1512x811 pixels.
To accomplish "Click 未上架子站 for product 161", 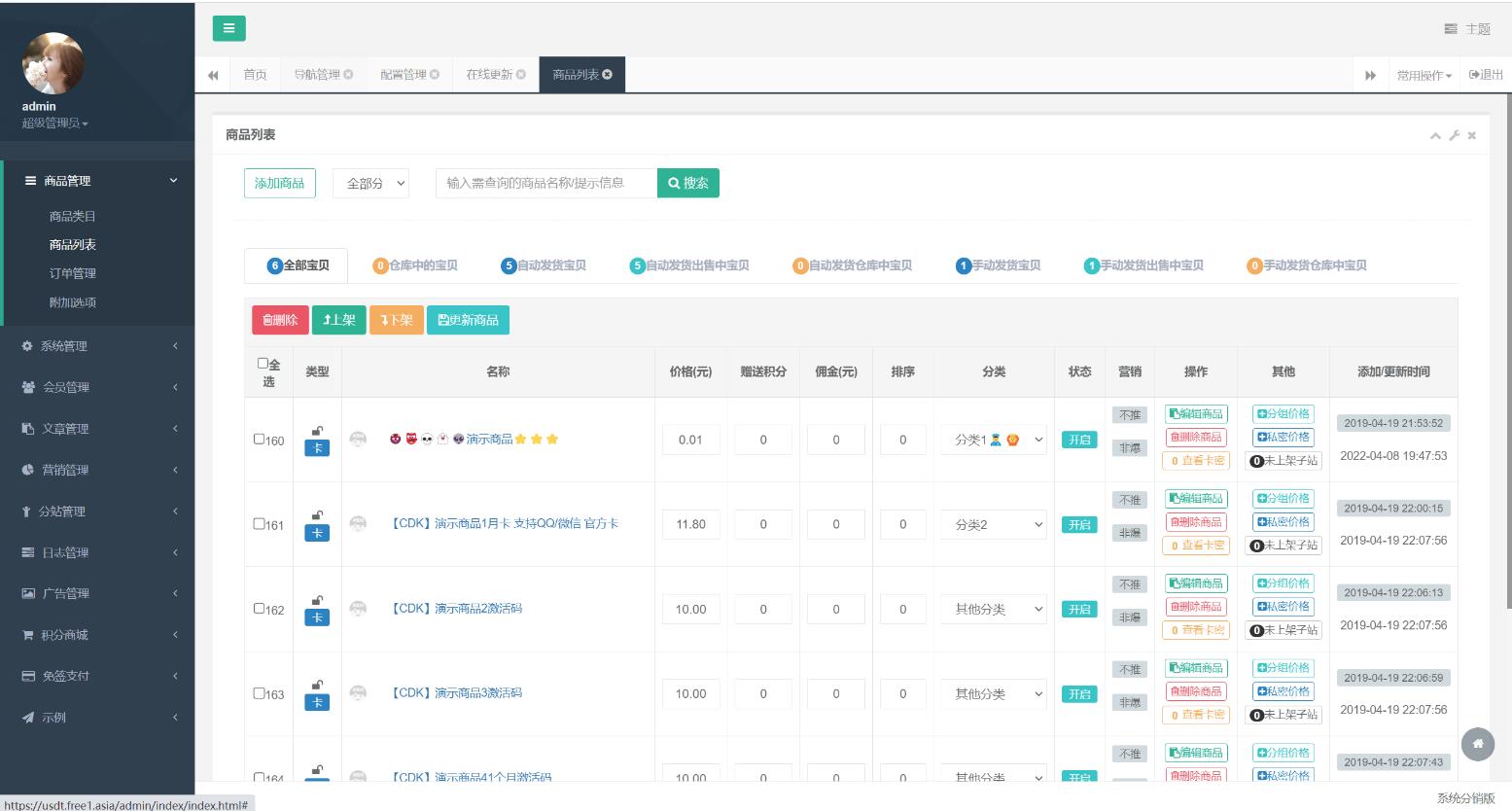I will (x=1283, y=546).
